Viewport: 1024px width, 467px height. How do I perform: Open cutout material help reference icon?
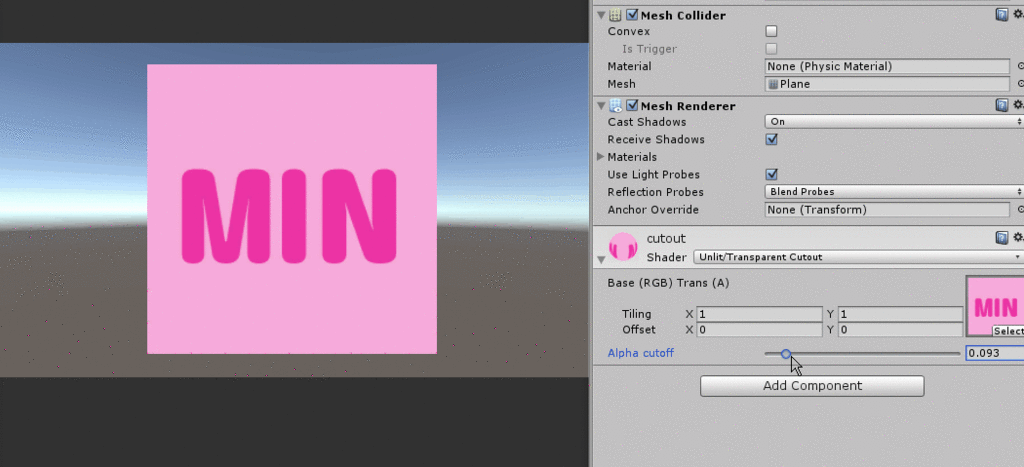click(x=1002, y=238)
